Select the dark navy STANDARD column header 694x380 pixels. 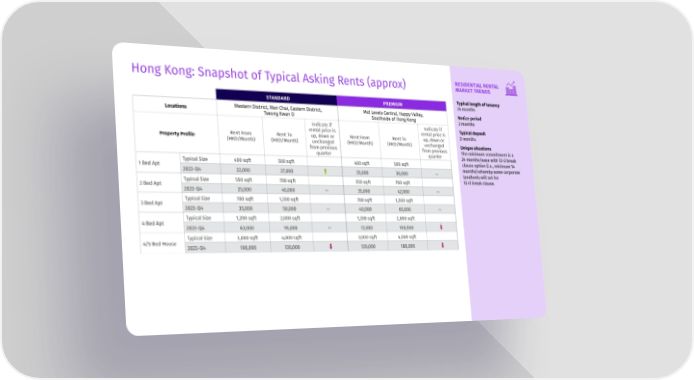click(277, 97)
